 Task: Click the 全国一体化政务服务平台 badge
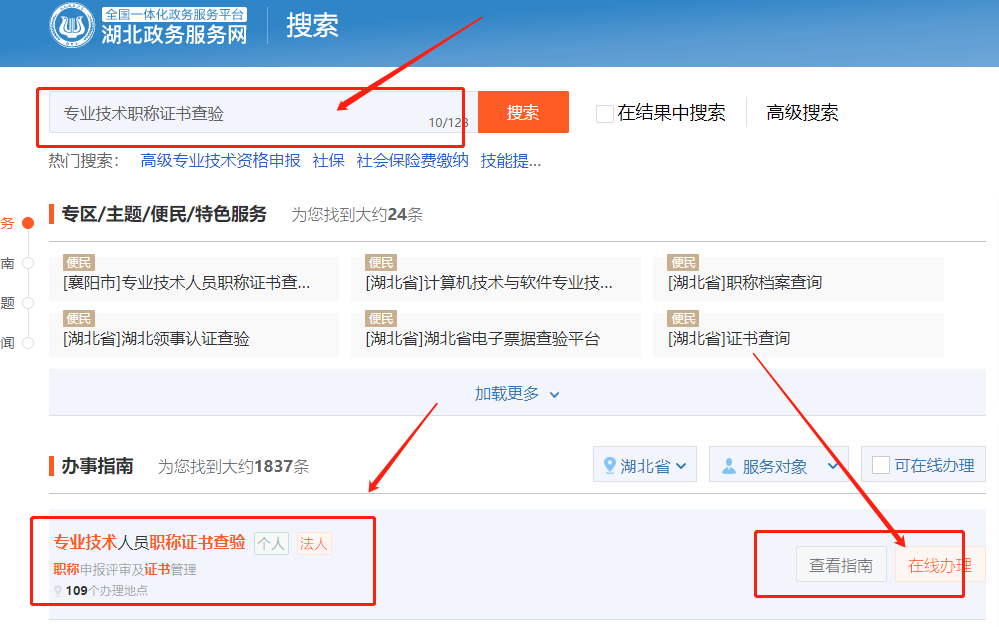point(175,14)
